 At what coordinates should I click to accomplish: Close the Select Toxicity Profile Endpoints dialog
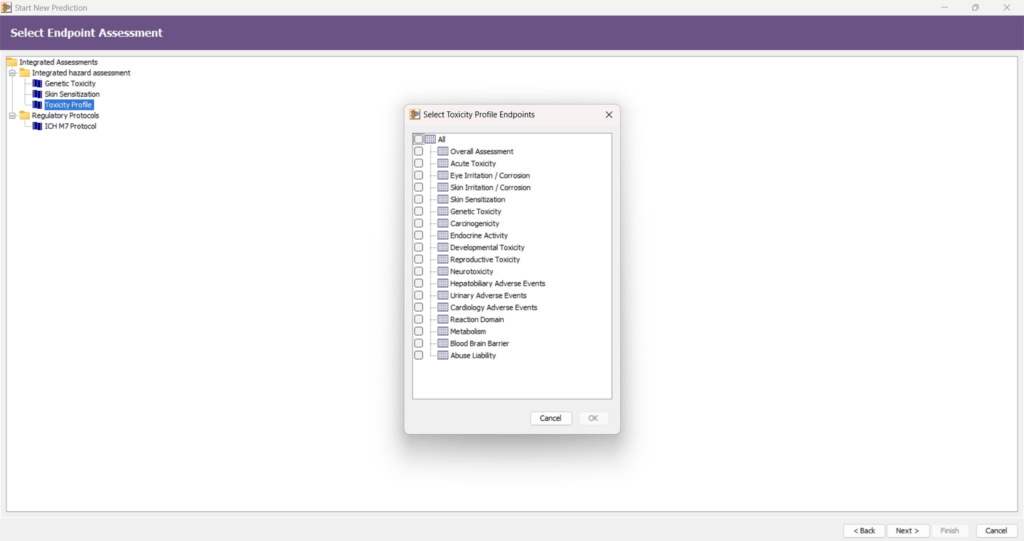tap(609, 115)
